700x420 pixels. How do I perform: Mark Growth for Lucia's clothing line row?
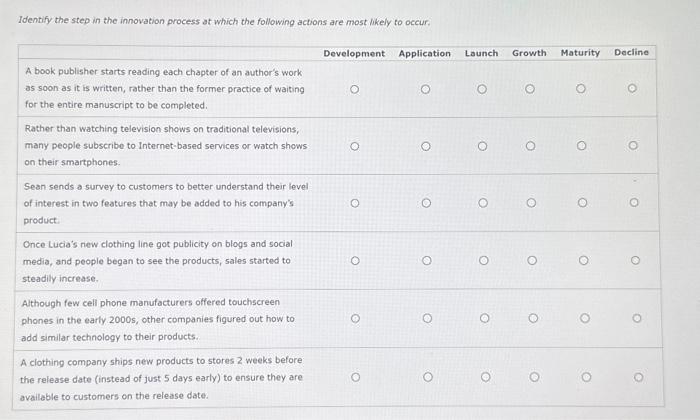pos(532,260)
